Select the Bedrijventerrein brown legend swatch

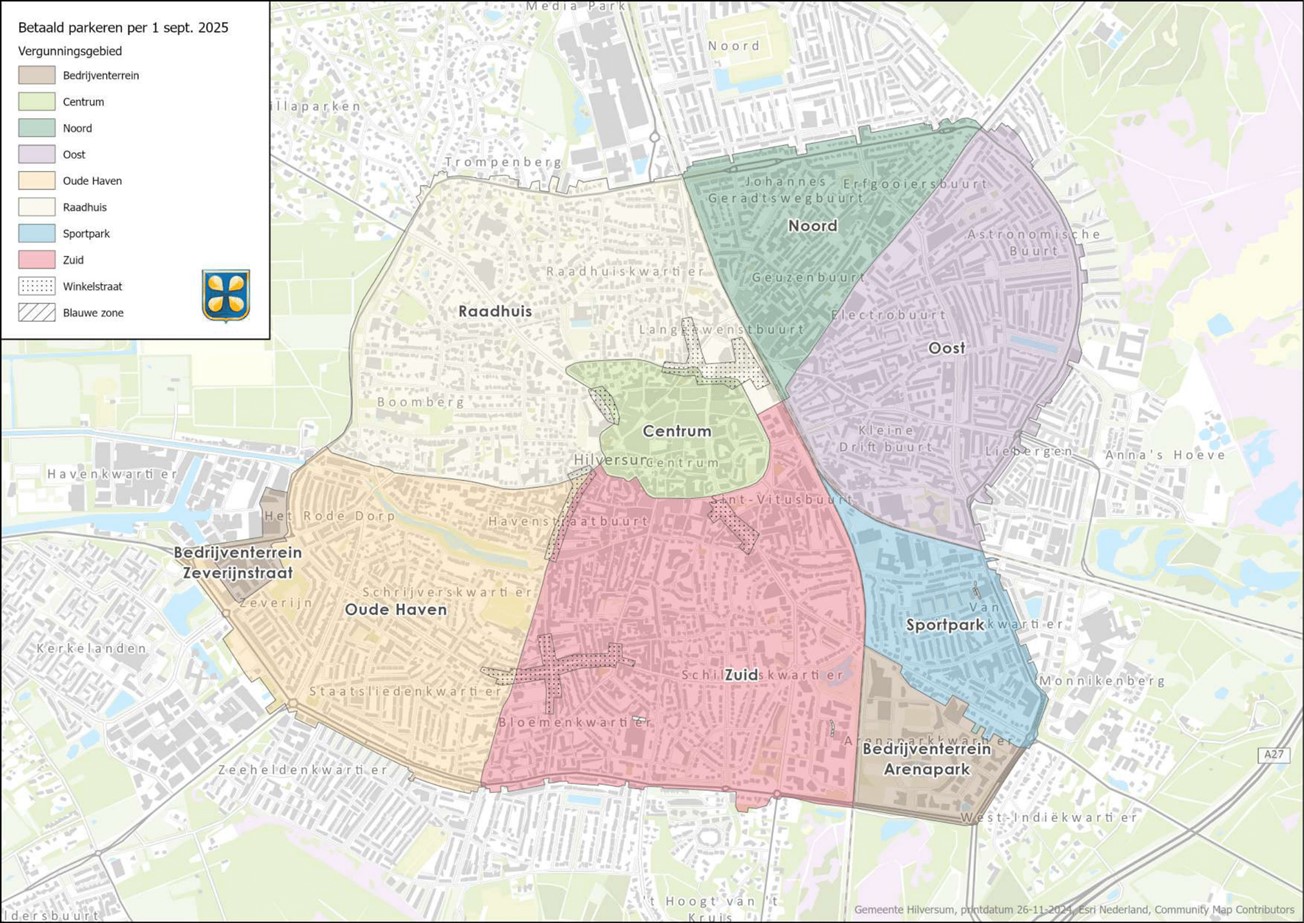coord(36,75)
